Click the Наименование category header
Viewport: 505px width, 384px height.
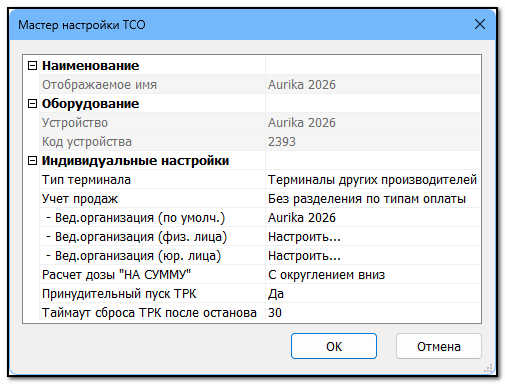coord(90,66)
